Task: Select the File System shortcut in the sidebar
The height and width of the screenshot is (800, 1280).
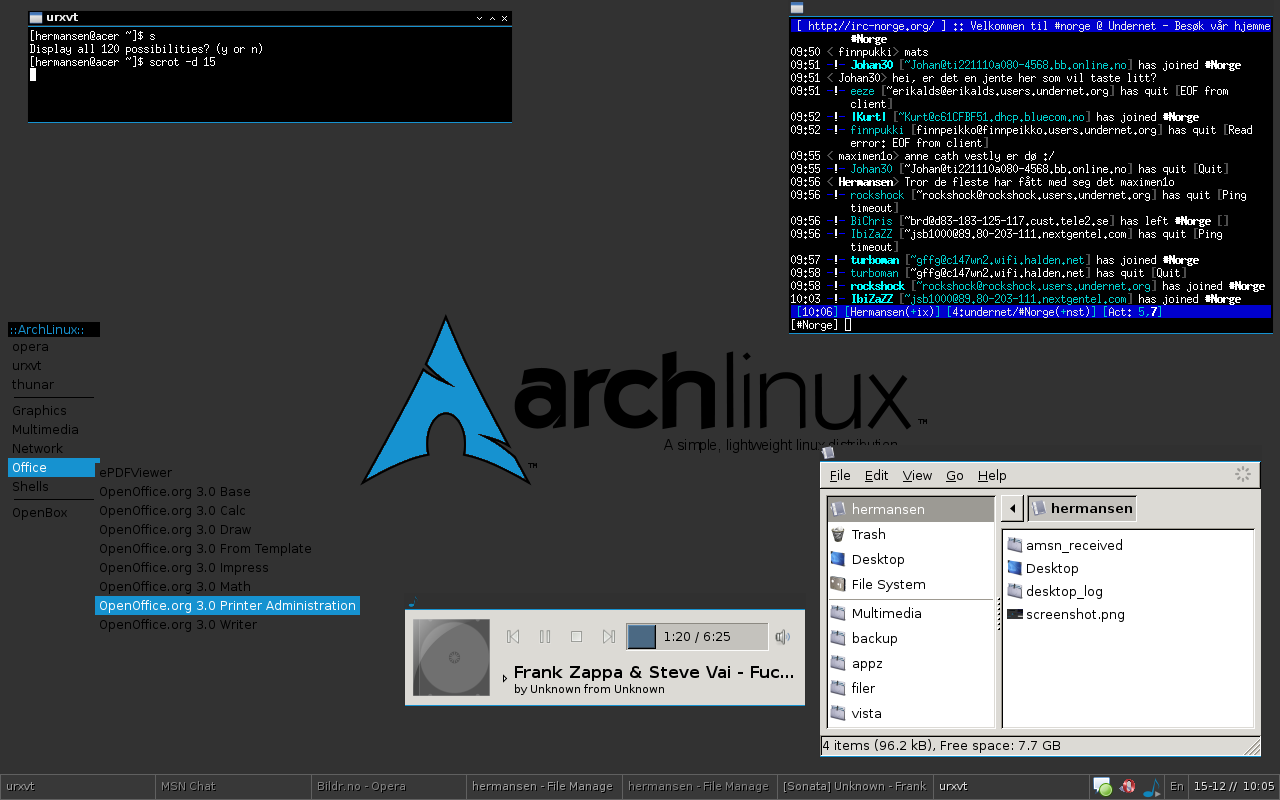Action: (x=911, y=584)
